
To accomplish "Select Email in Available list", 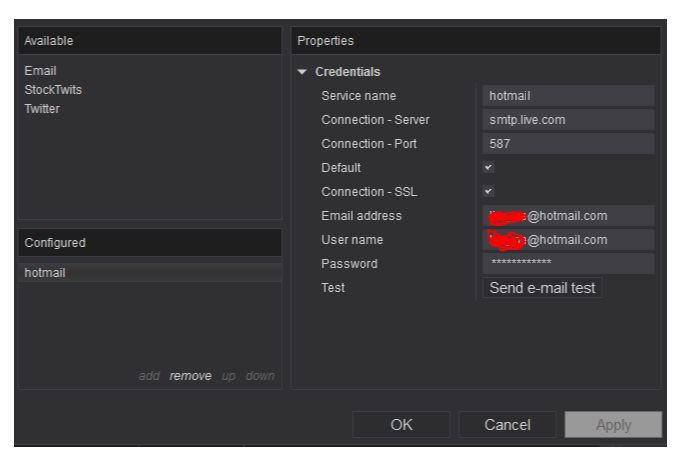I will tap(40, 71).
